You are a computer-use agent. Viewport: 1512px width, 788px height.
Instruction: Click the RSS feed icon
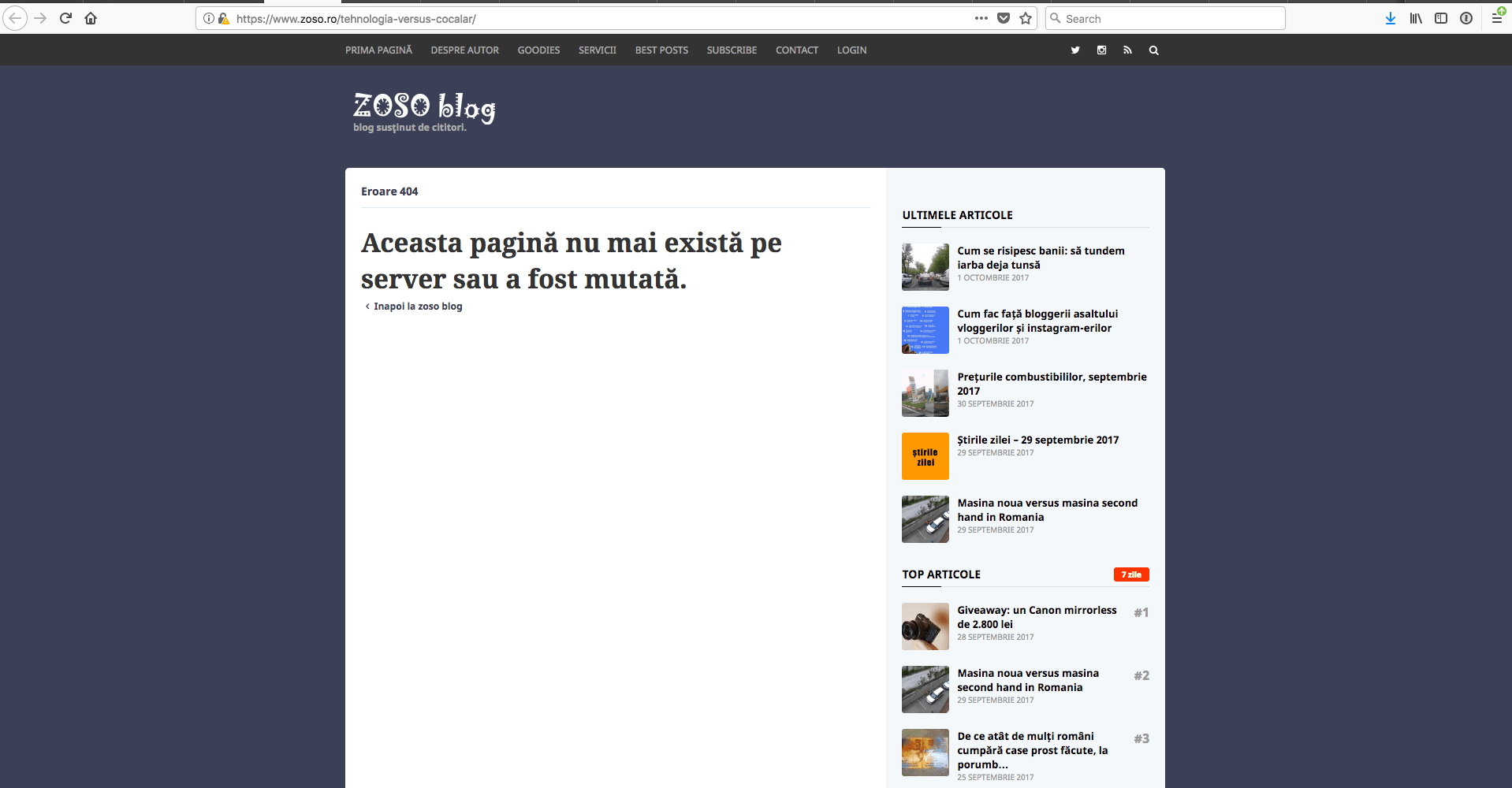tap(1127, 50)
